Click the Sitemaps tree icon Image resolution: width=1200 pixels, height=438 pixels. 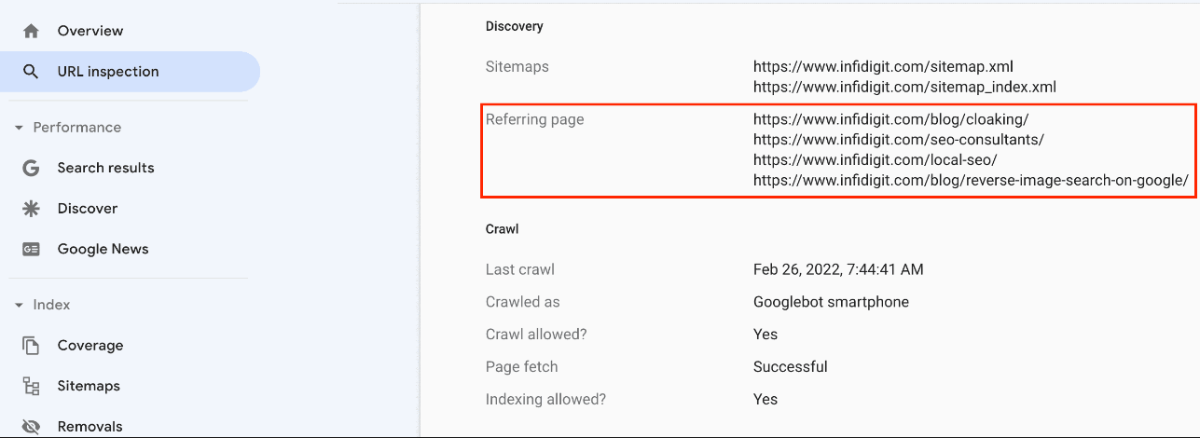tap(31, 386)
